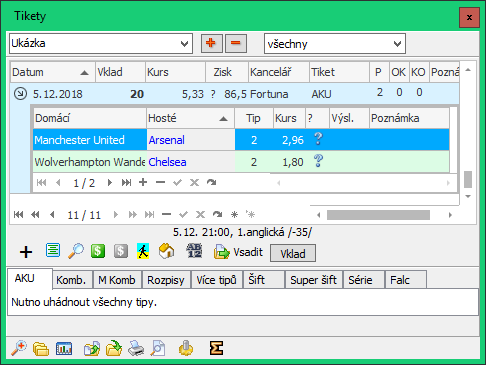
Task: Click the Vklad column header
Action: (120, 72)
